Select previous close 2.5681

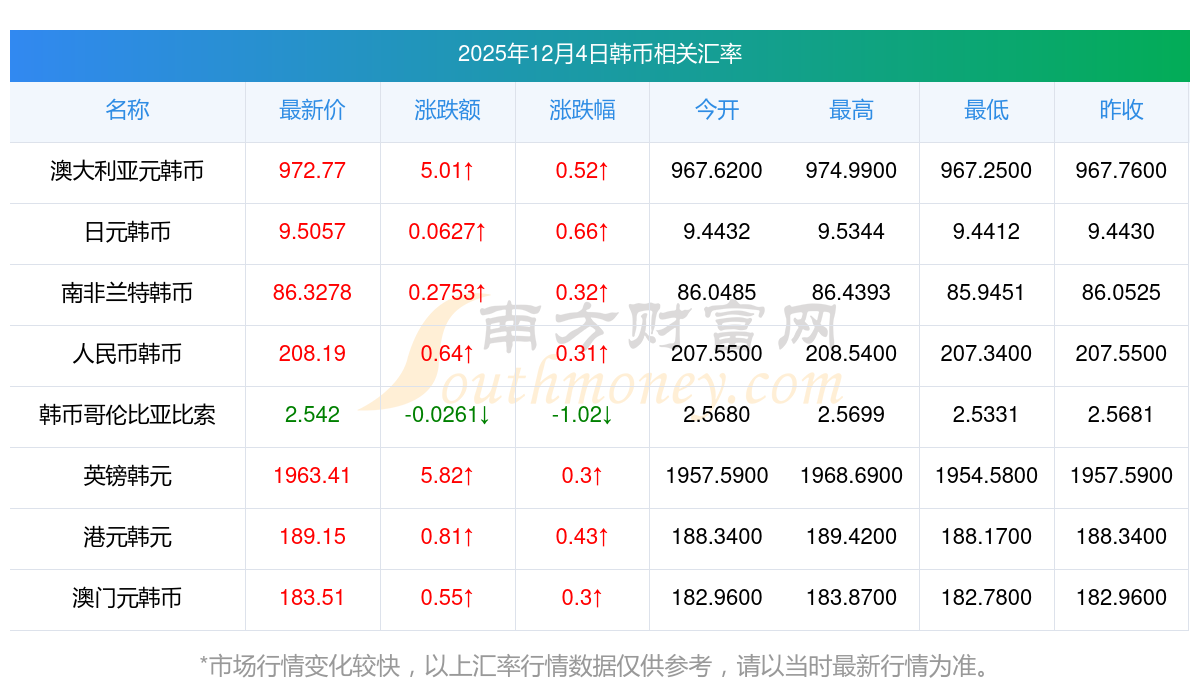(x=1121, y=415)
